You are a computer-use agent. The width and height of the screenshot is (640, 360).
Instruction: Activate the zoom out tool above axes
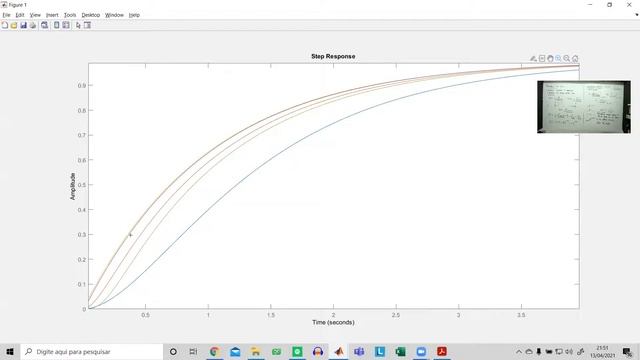567,59
